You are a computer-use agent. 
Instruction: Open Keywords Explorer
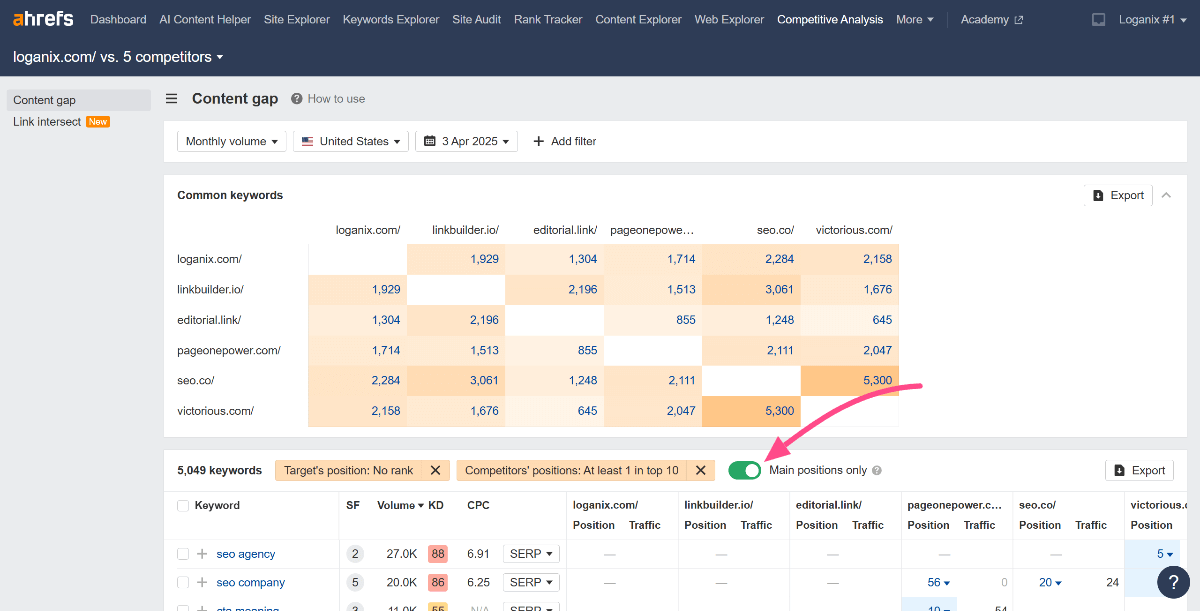point(391,19)
